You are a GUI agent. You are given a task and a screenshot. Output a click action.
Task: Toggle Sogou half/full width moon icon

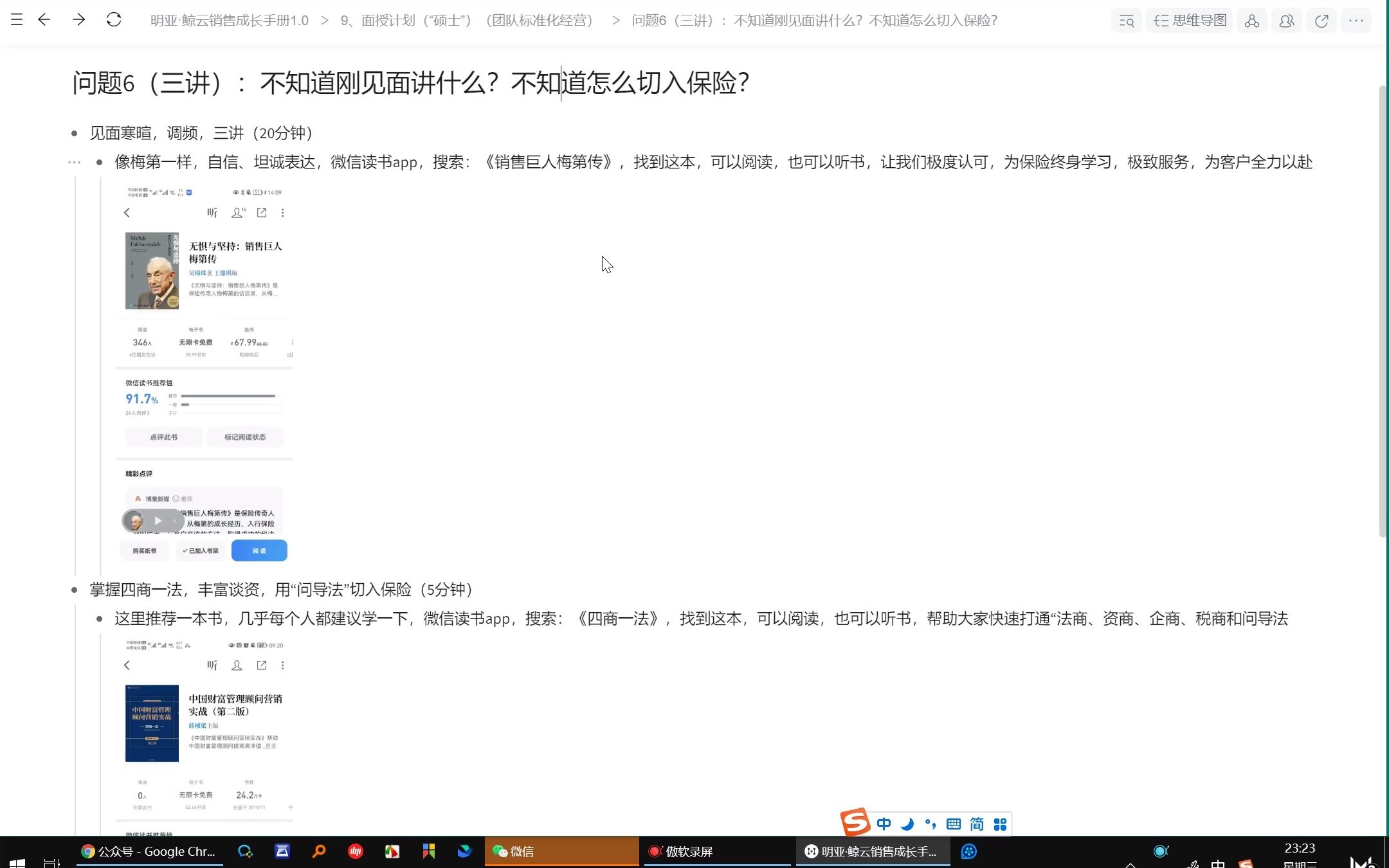click(x=907, y=824)
